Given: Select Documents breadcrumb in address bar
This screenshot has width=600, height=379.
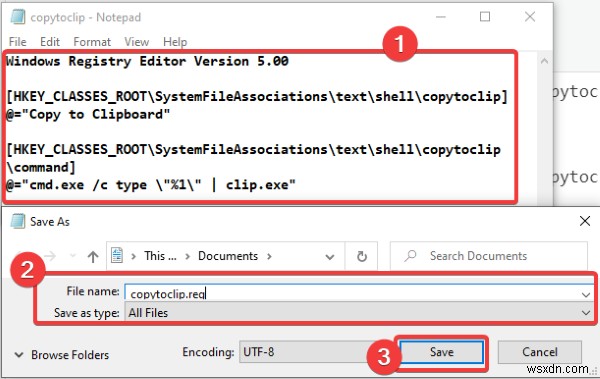Looking at the screenshot, I should coord(228,256).
